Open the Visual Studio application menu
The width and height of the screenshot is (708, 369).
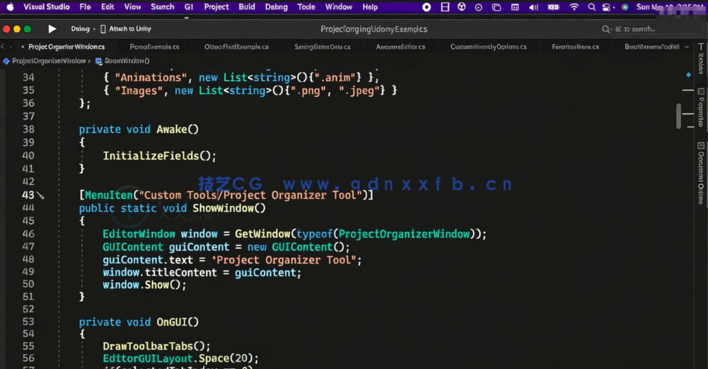pos(47,7)
